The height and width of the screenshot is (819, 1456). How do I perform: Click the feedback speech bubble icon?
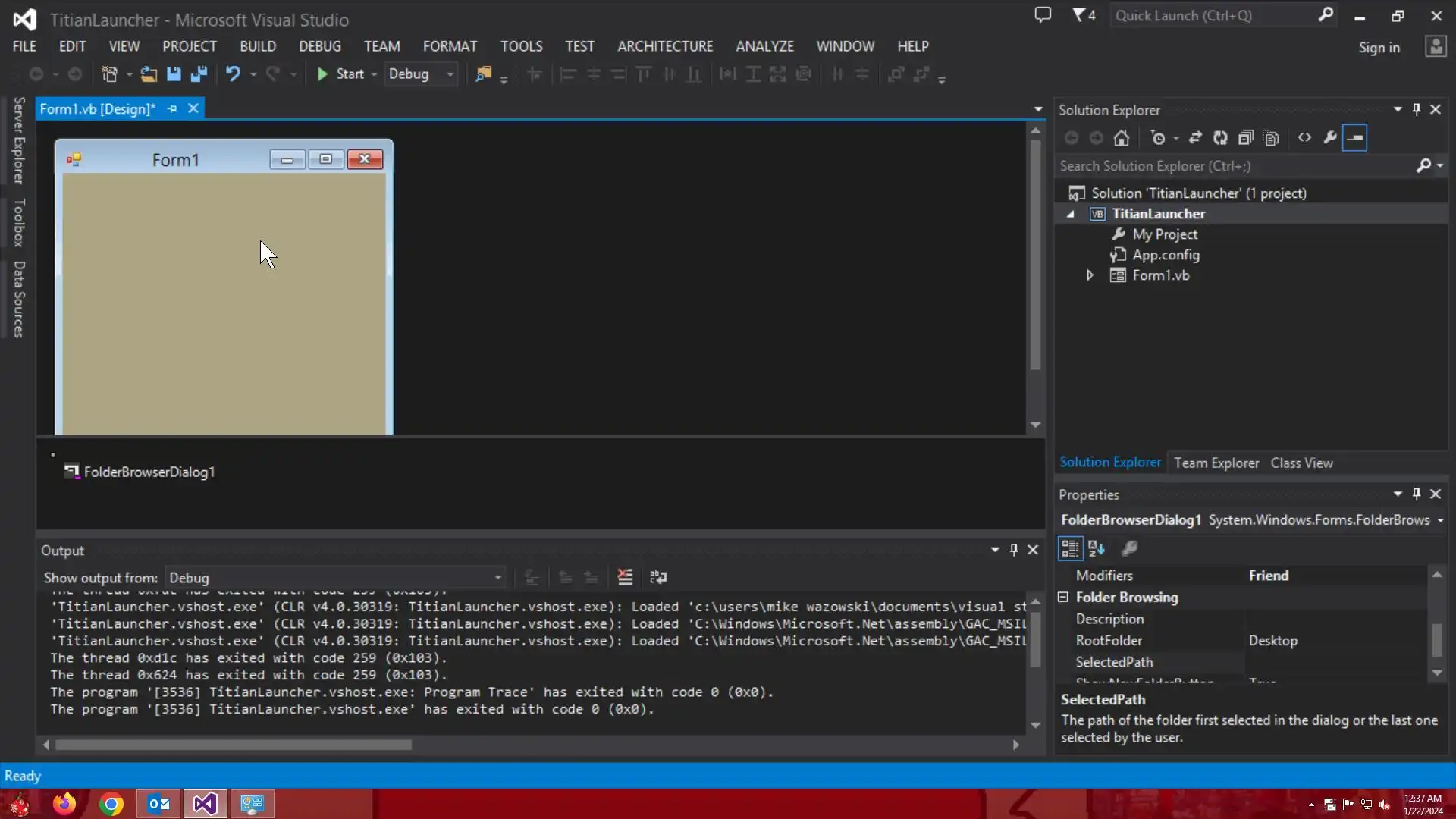click(x=1043, y=15)
